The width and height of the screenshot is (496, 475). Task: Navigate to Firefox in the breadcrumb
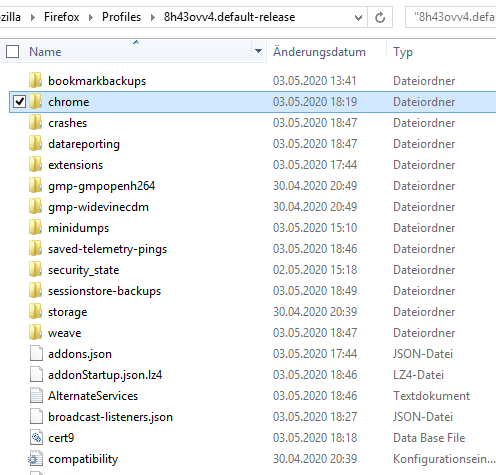click(62, 17)
